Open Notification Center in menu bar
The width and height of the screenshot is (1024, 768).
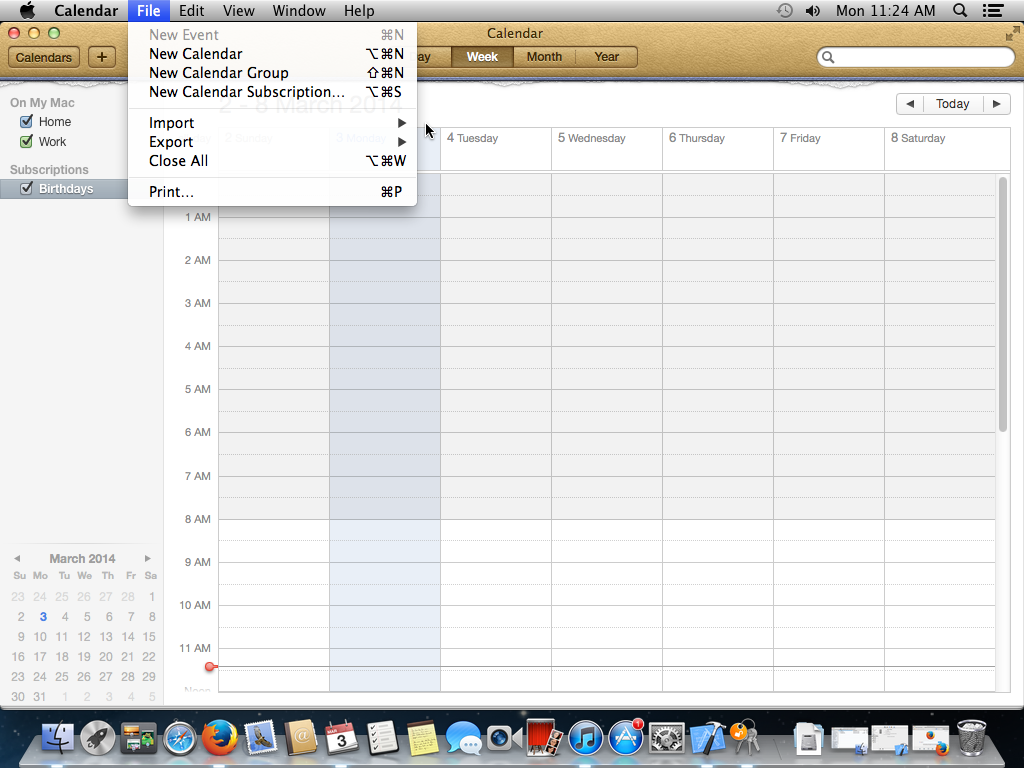(993, 10)
